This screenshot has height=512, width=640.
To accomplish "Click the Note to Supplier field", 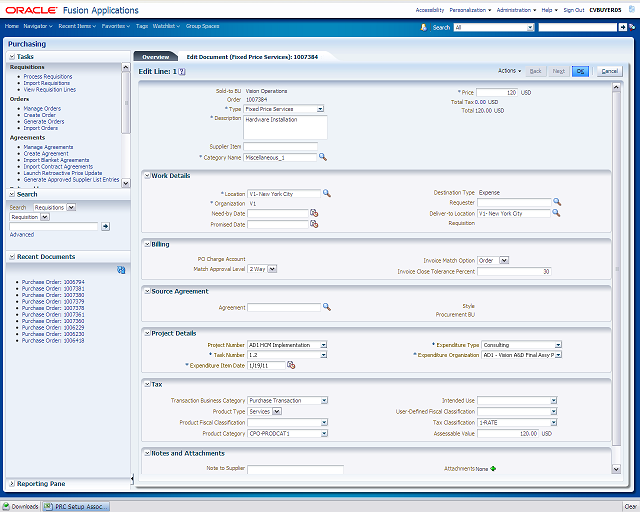I will point(295,469).
